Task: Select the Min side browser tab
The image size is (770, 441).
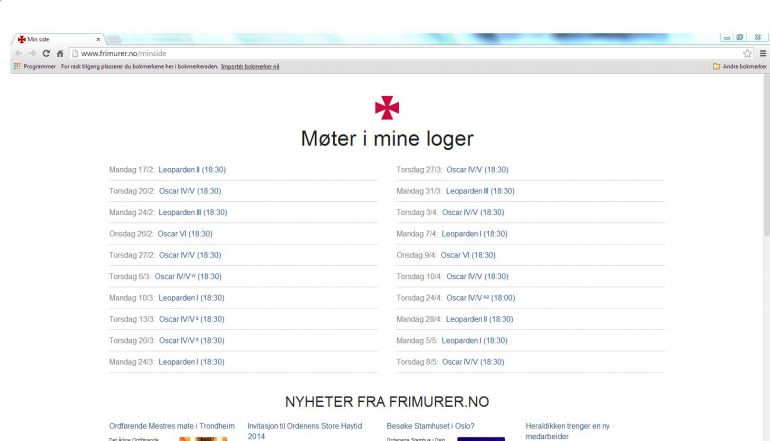Action: coord(56,39)
